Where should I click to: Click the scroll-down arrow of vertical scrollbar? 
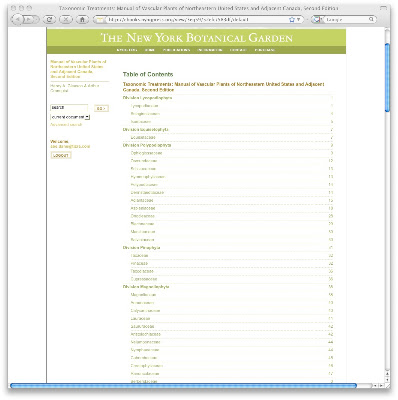[387, 380]
